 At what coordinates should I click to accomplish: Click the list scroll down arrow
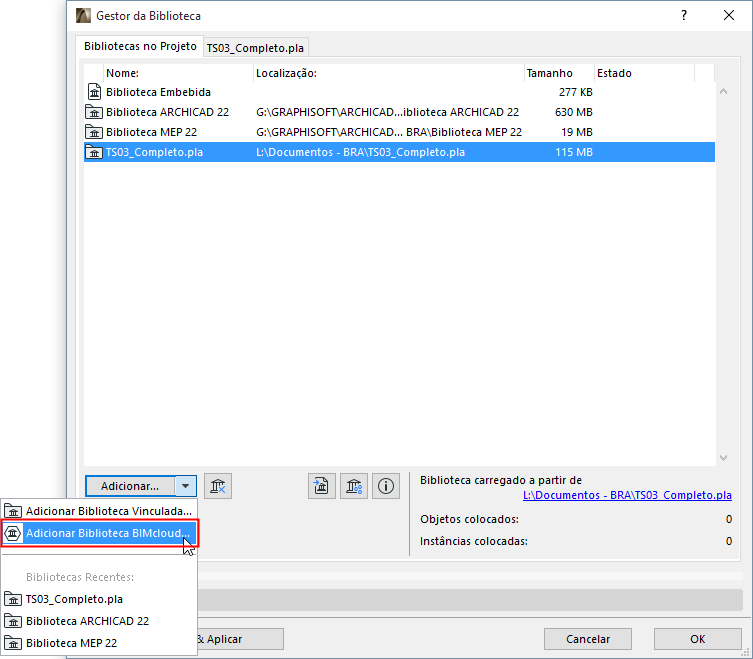click(x=723, y=458)
